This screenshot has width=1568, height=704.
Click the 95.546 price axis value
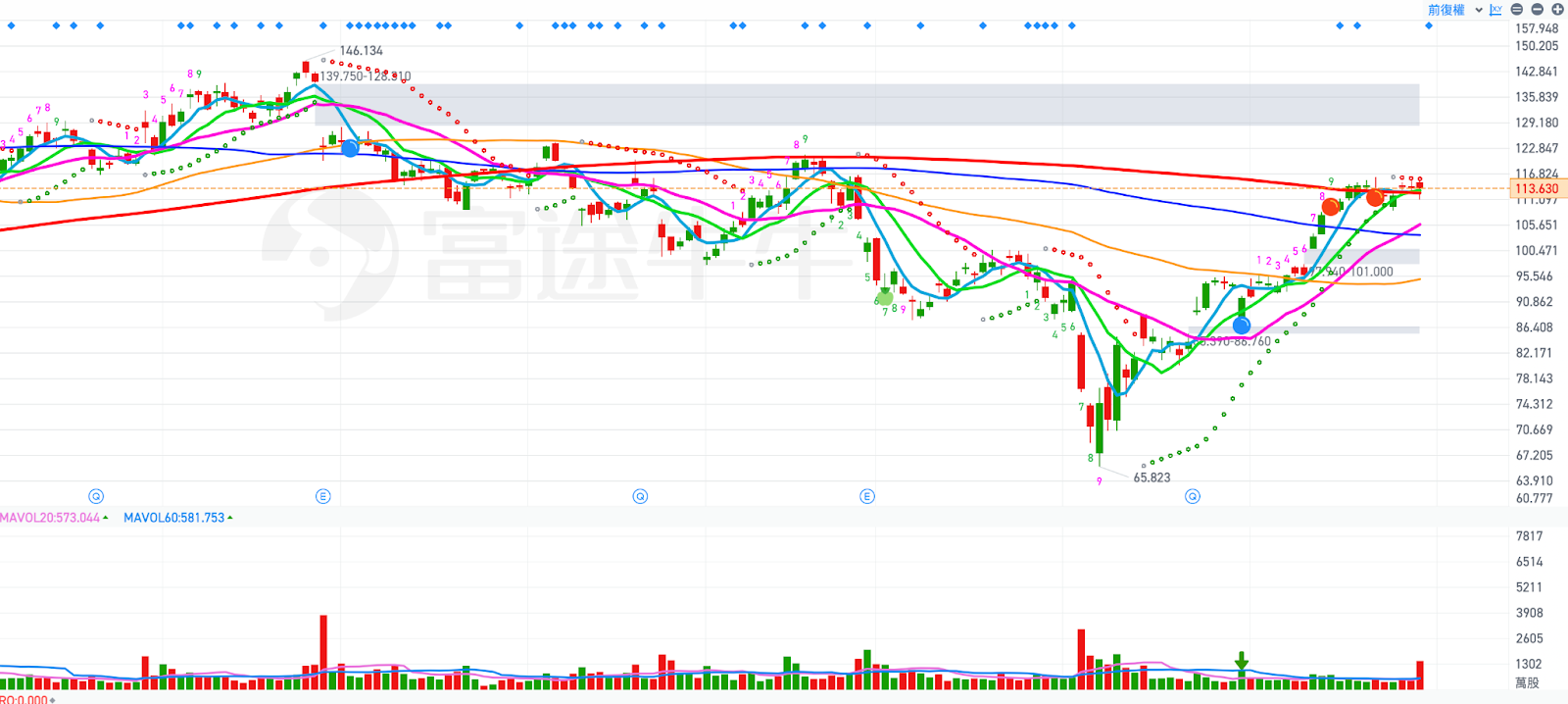tap(1535, 277)
